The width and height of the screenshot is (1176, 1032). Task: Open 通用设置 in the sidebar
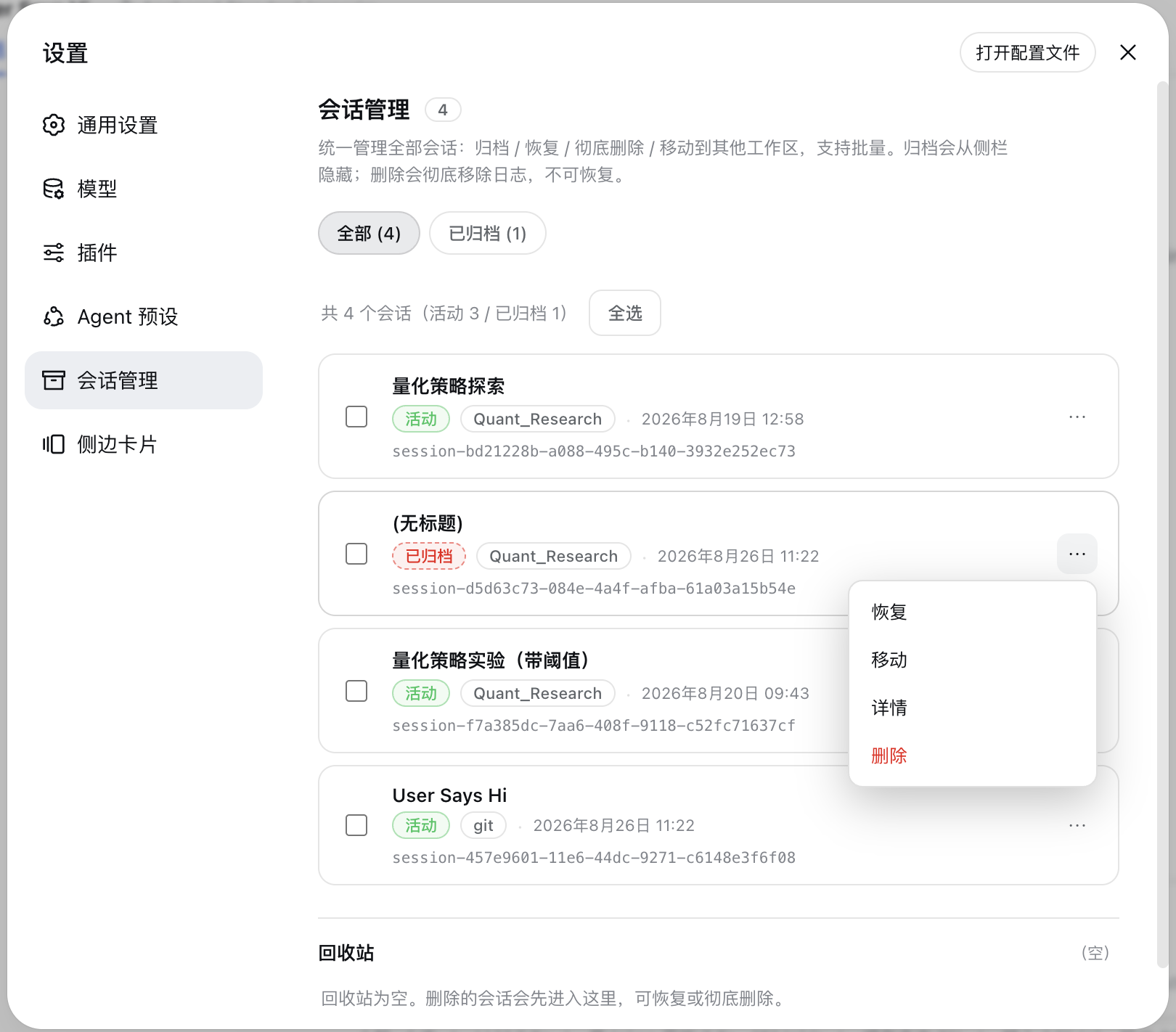[x=144, y=125]
